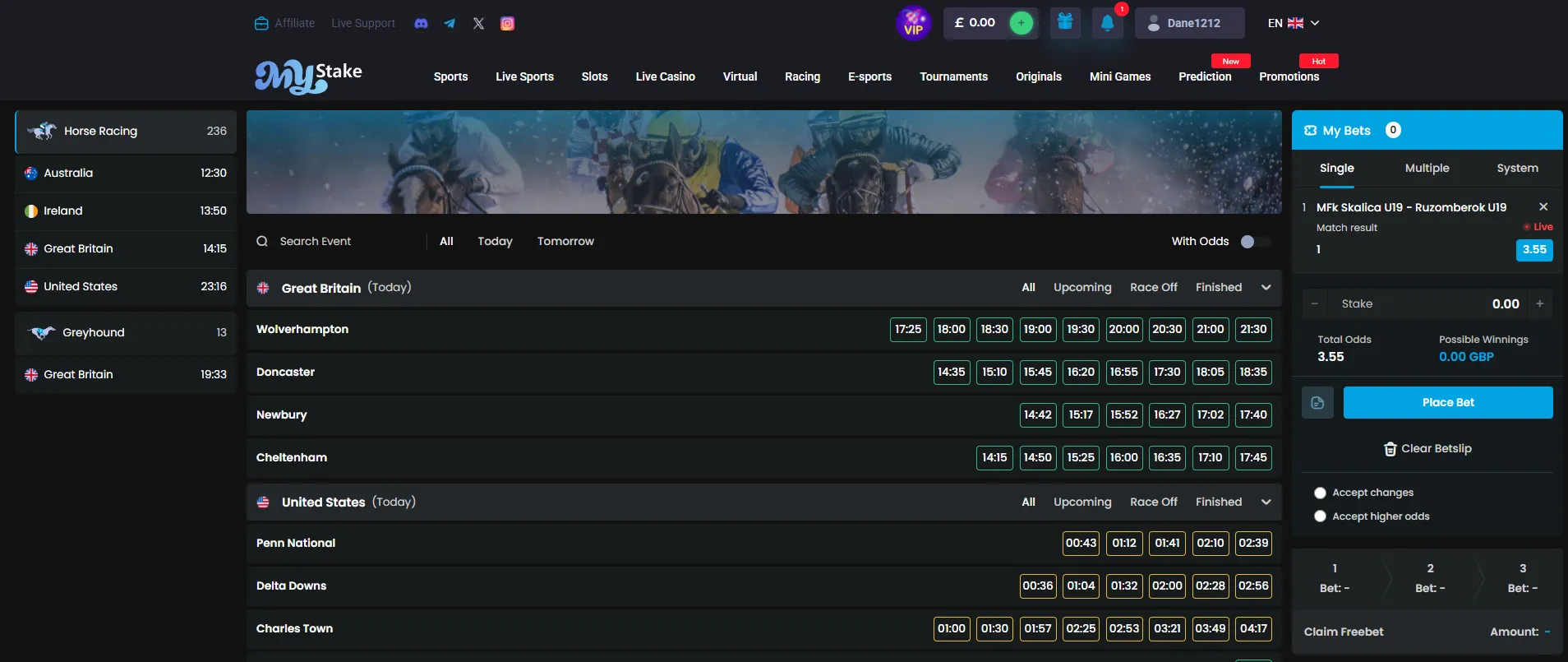Decrease stake with minus button
Viewport: 1568px width, 662px height.
tap(1315, 303)
